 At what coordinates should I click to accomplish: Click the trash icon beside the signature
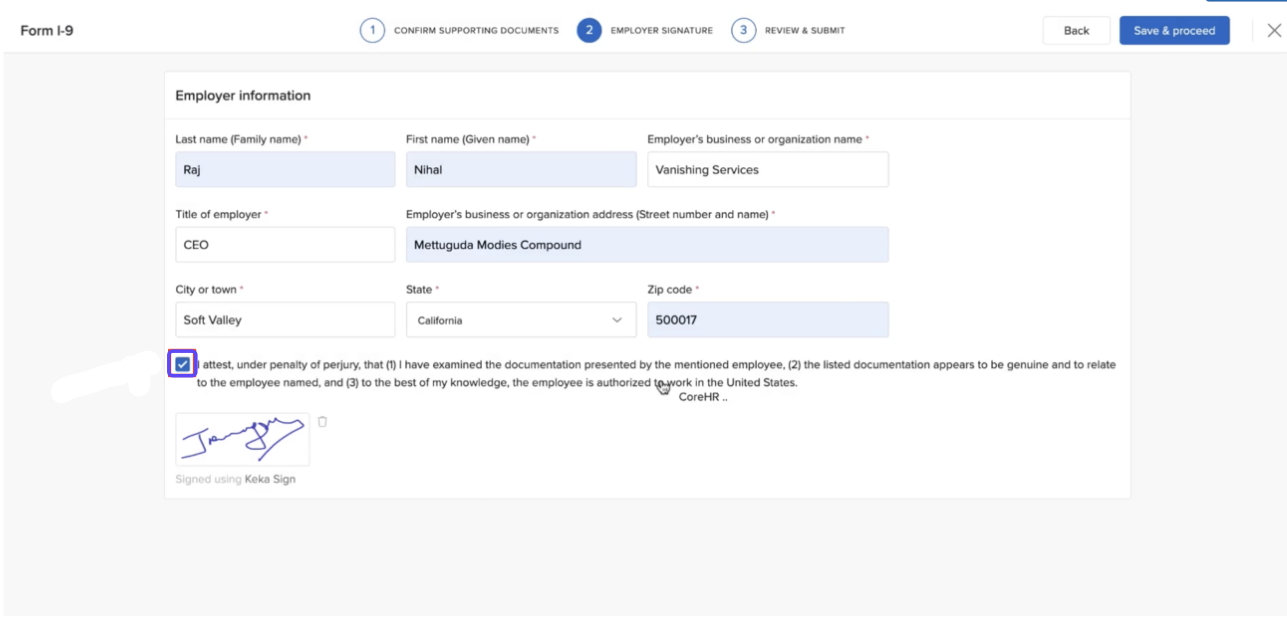(x=322, y=422)
